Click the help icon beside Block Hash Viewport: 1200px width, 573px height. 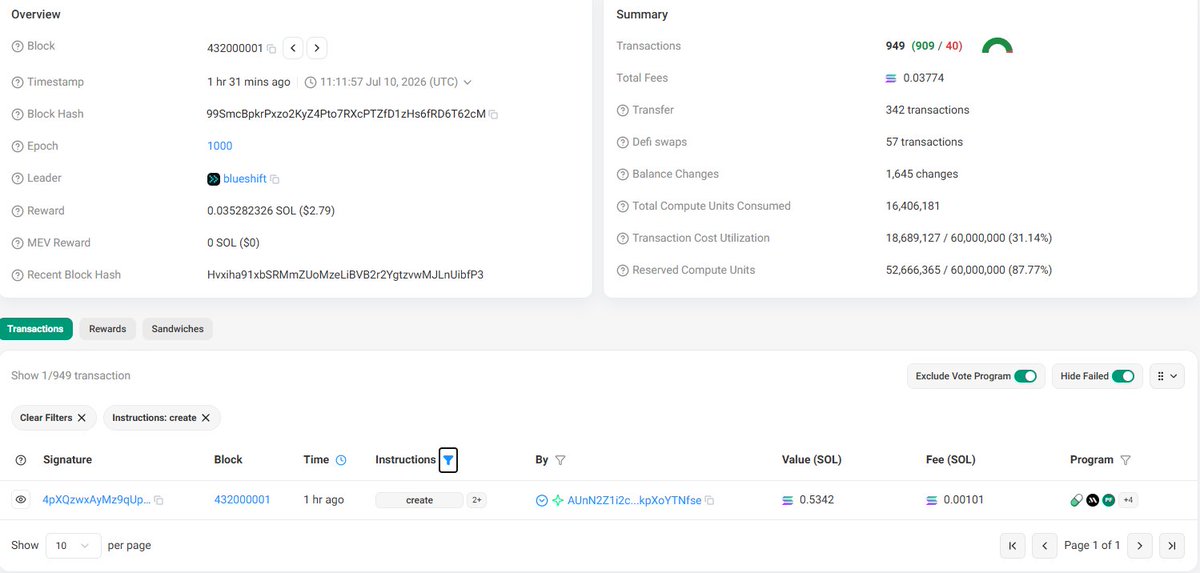(x=17, y=114)
